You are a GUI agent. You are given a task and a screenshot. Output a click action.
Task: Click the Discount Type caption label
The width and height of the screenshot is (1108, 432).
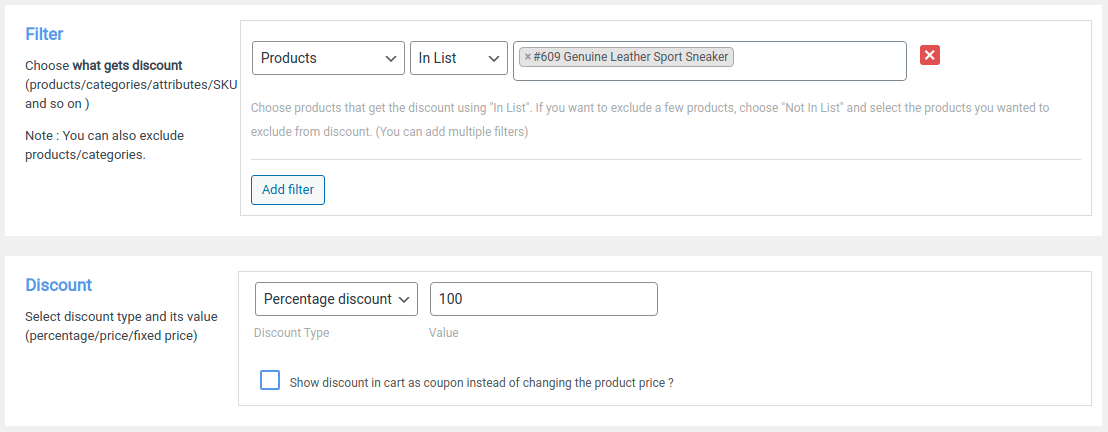pyautogui.click(x=291, y=333)
